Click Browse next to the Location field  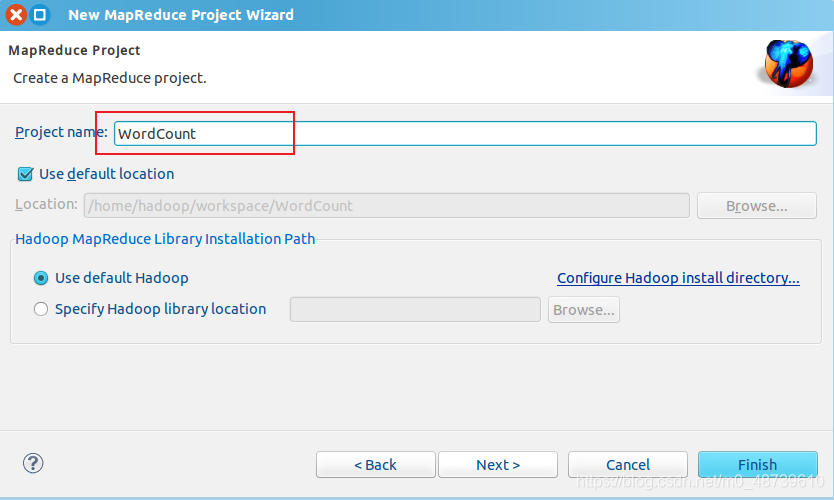pyautogui.click(x=757, y=206)
